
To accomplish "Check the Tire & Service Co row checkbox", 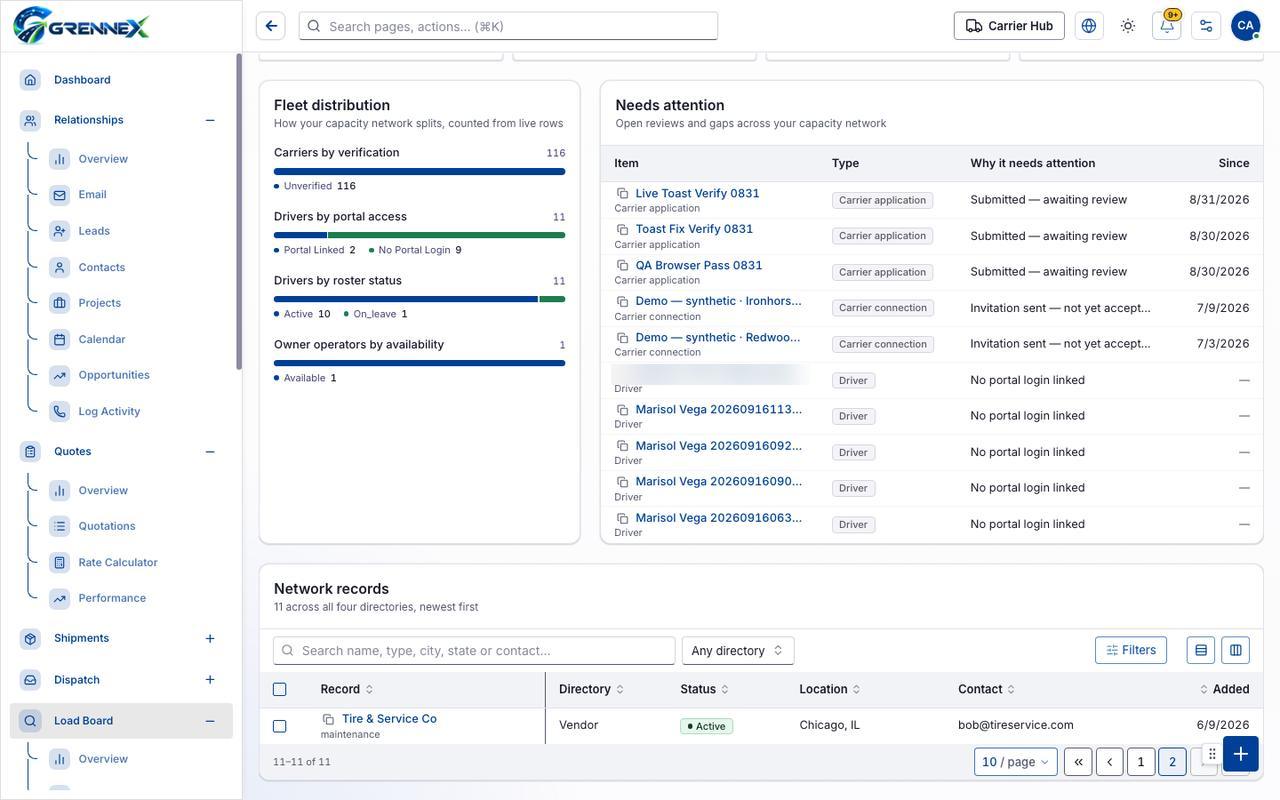I will pyautogui.click(x=280, y=726).
